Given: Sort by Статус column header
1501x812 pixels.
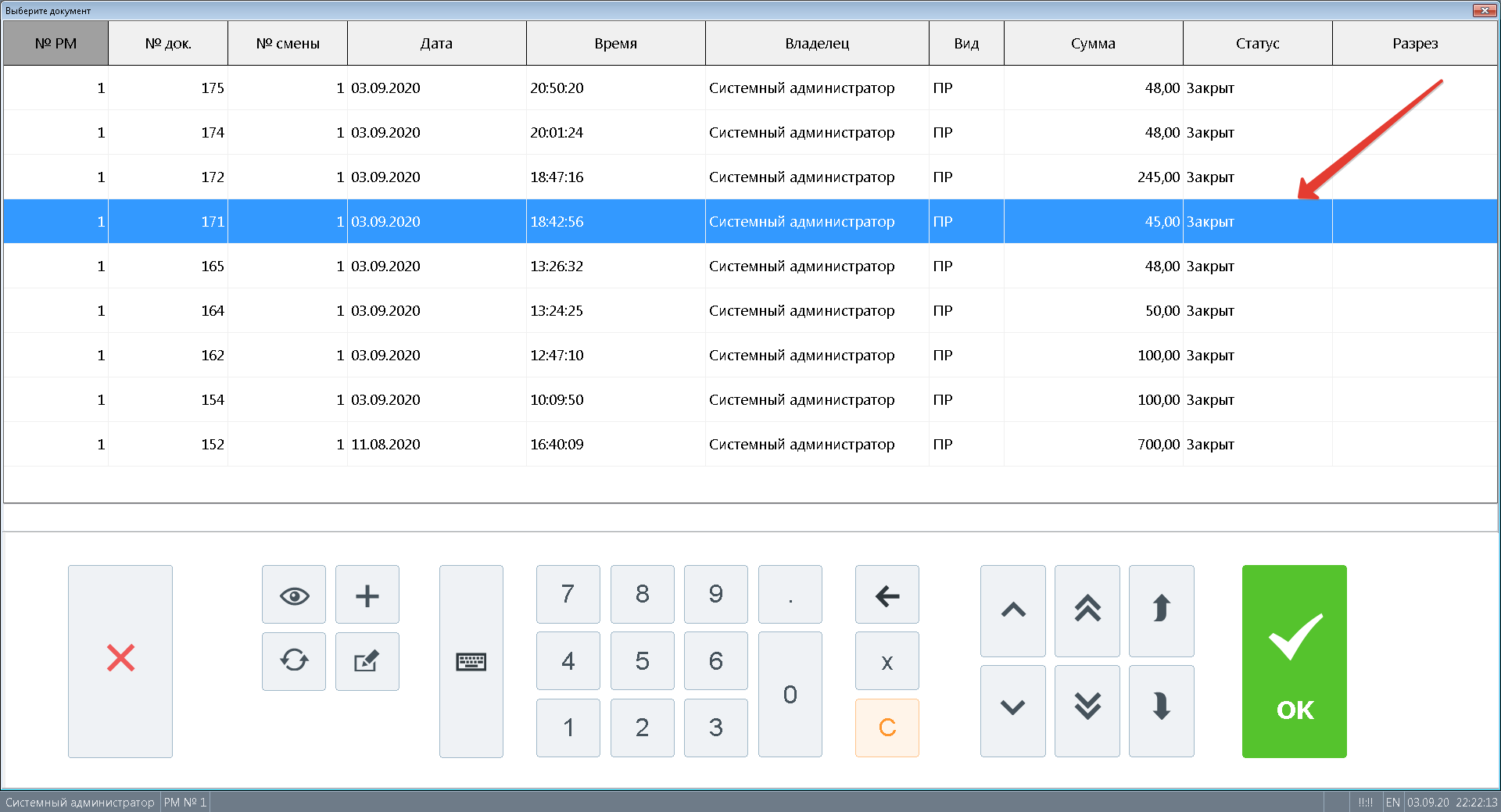Looking at the screenshot, I should click(x=1258, y=43).
